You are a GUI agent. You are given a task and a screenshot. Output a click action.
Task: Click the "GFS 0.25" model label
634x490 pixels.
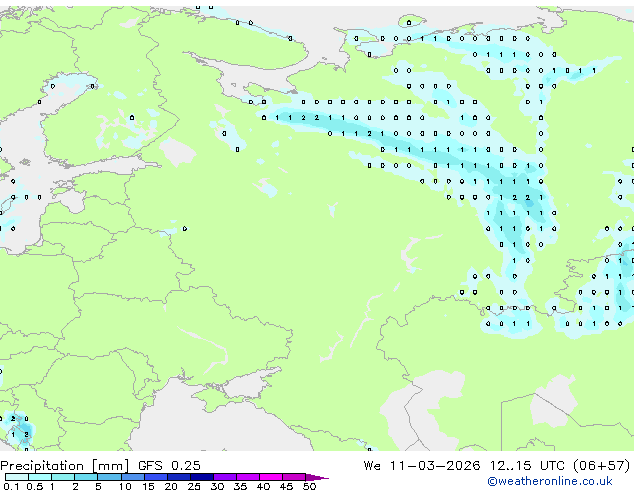click(x=169, y=465)
